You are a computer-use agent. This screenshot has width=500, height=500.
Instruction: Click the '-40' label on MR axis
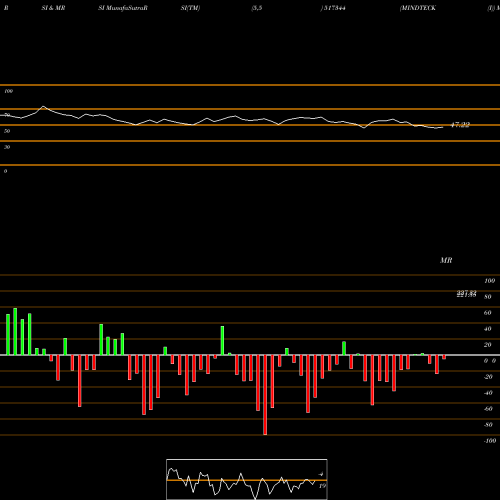coord(488,393)
